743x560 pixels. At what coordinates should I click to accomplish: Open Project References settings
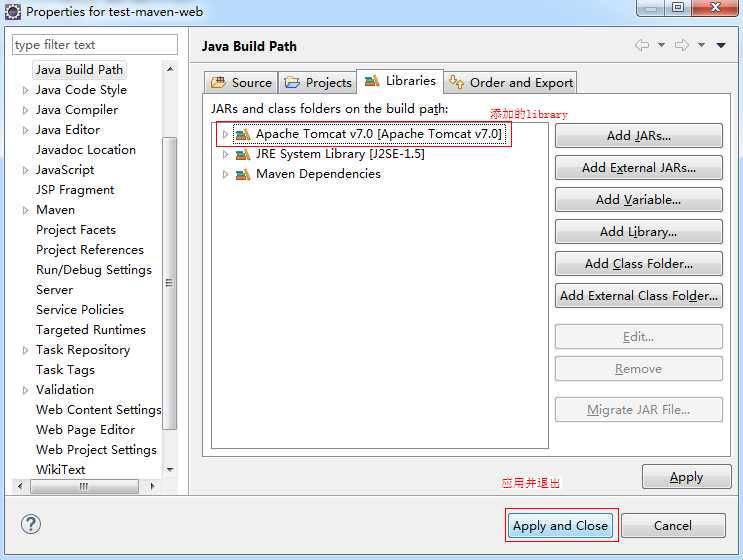tap(90, 250)
